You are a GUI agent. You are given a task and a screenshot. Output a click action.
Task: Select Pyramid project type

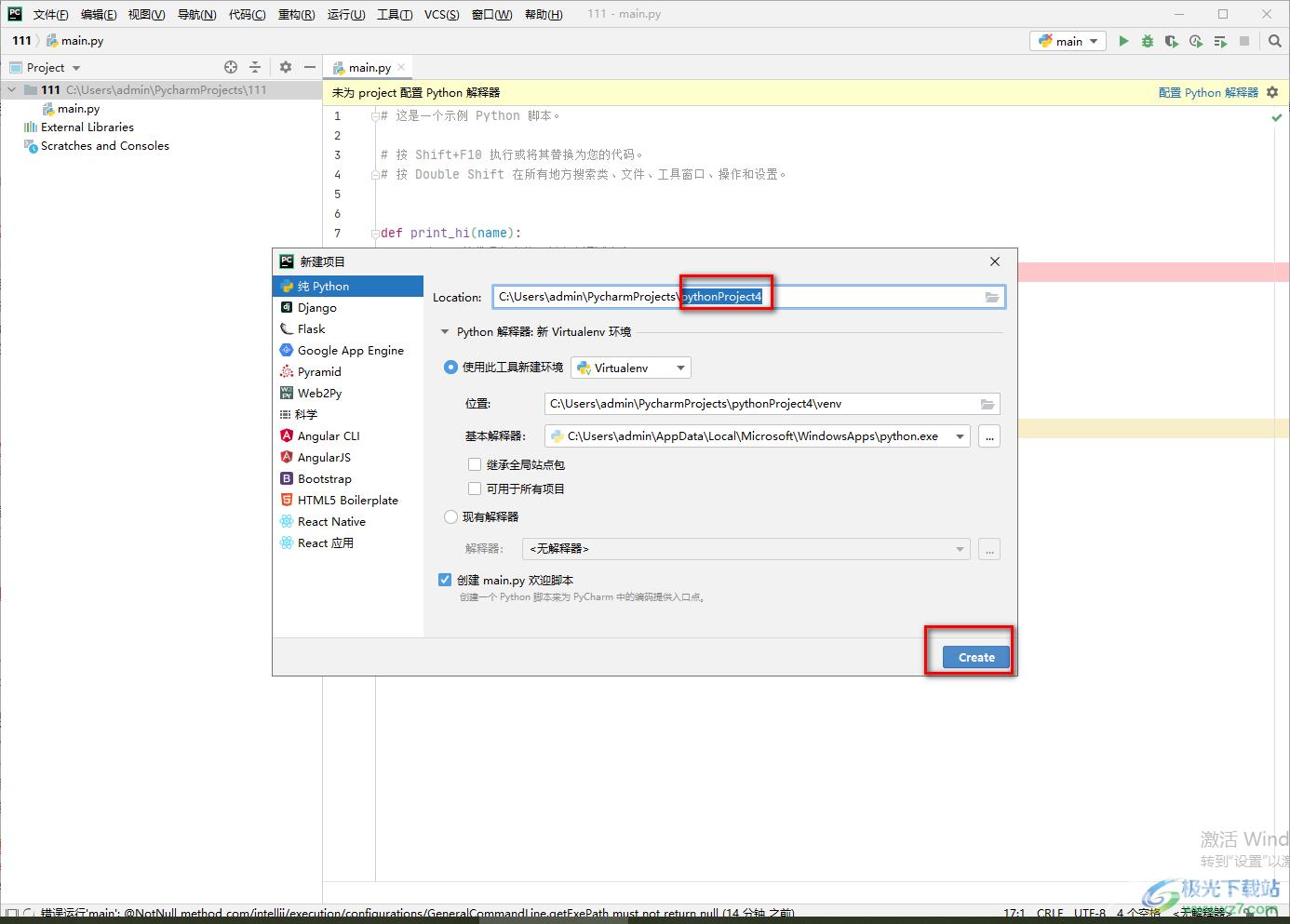coord(348,372)
